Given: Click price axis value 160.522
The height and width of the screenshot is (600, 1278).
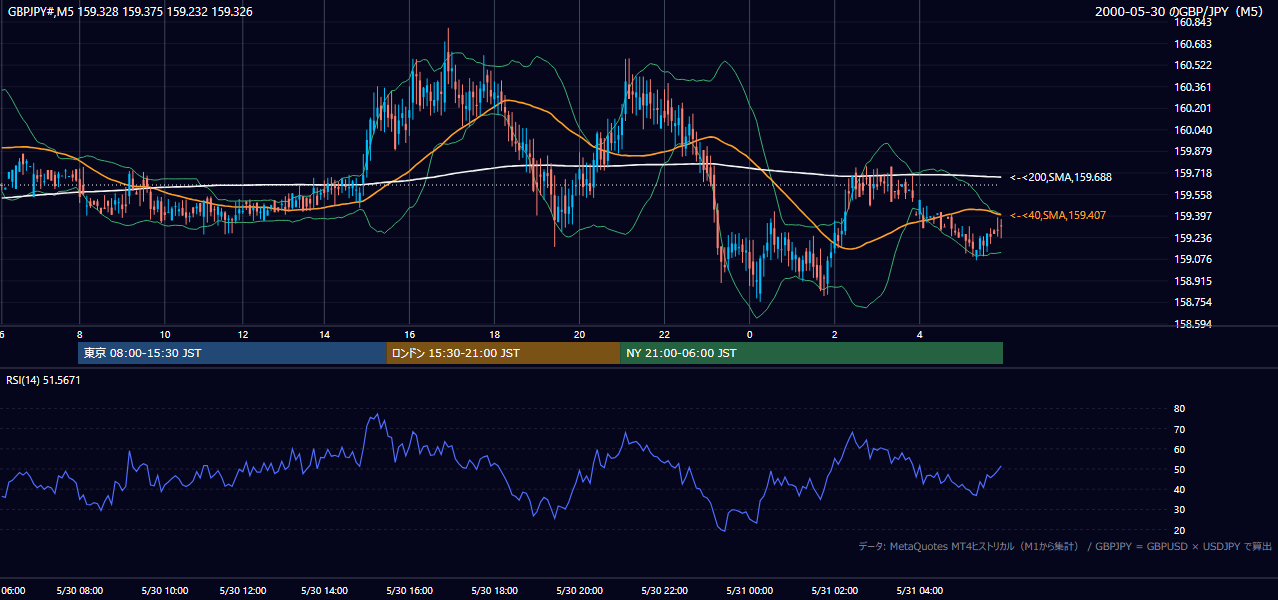Looking at the screenshot, I should pyautogui.click(x=1193, y=65).
